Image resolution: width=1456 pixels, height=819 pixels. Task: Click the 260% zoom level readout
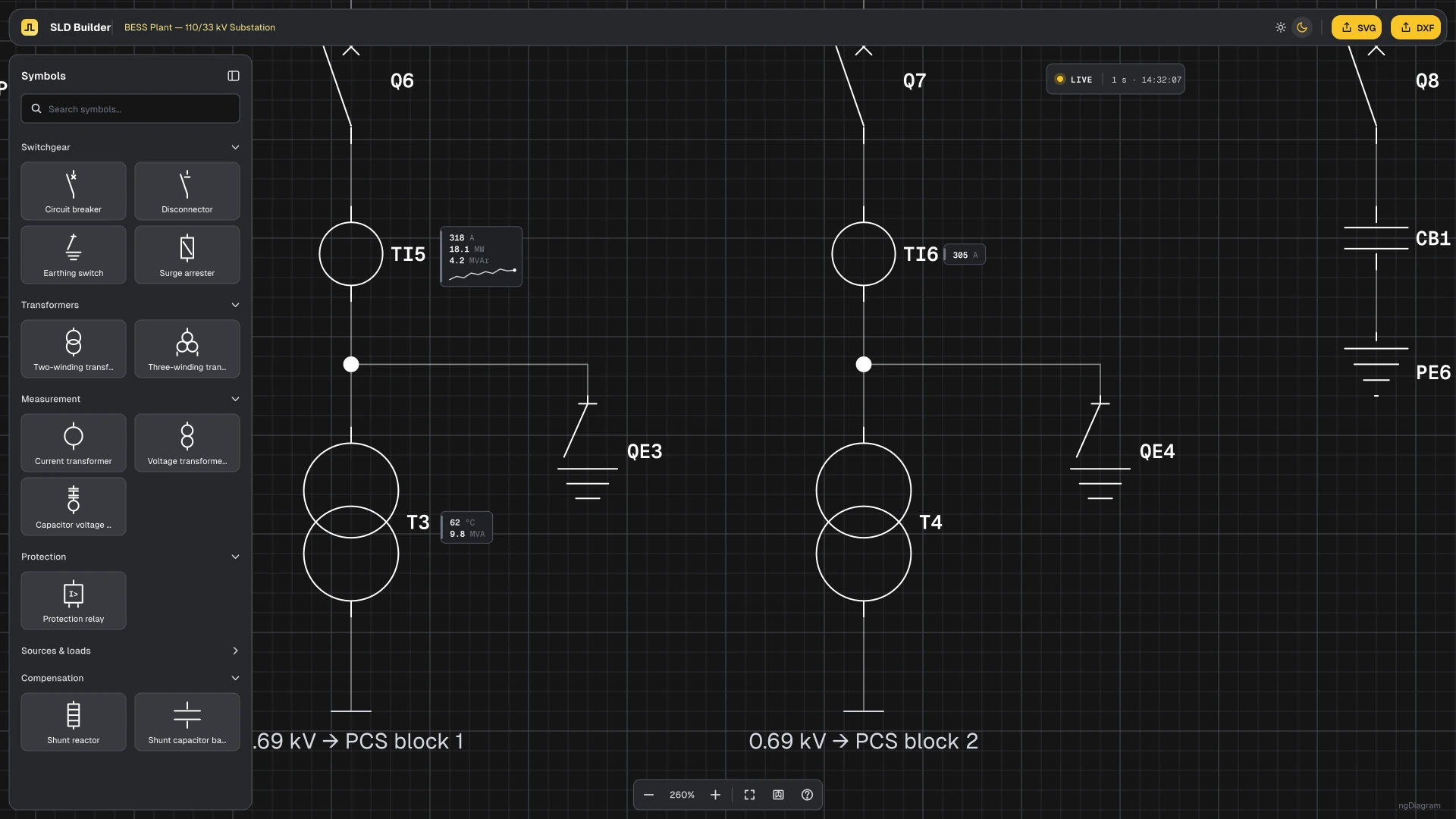(682, 795)
